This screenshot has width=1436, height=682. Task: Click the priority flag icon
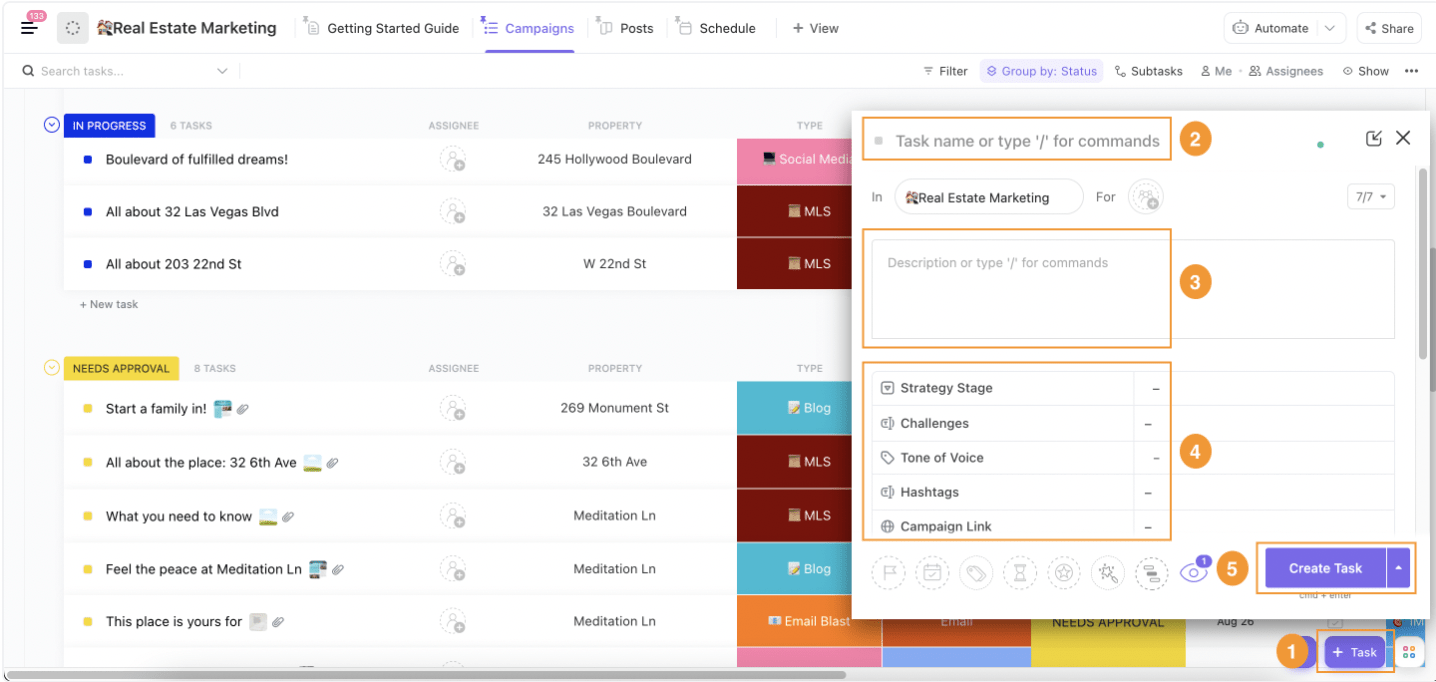(x=888, y=573)
